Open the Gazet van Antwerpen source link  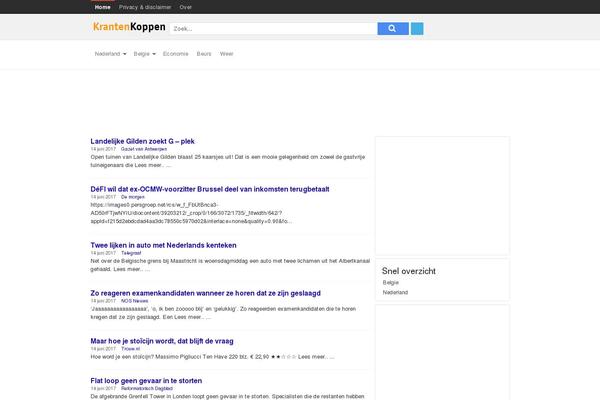pos(144,149)
